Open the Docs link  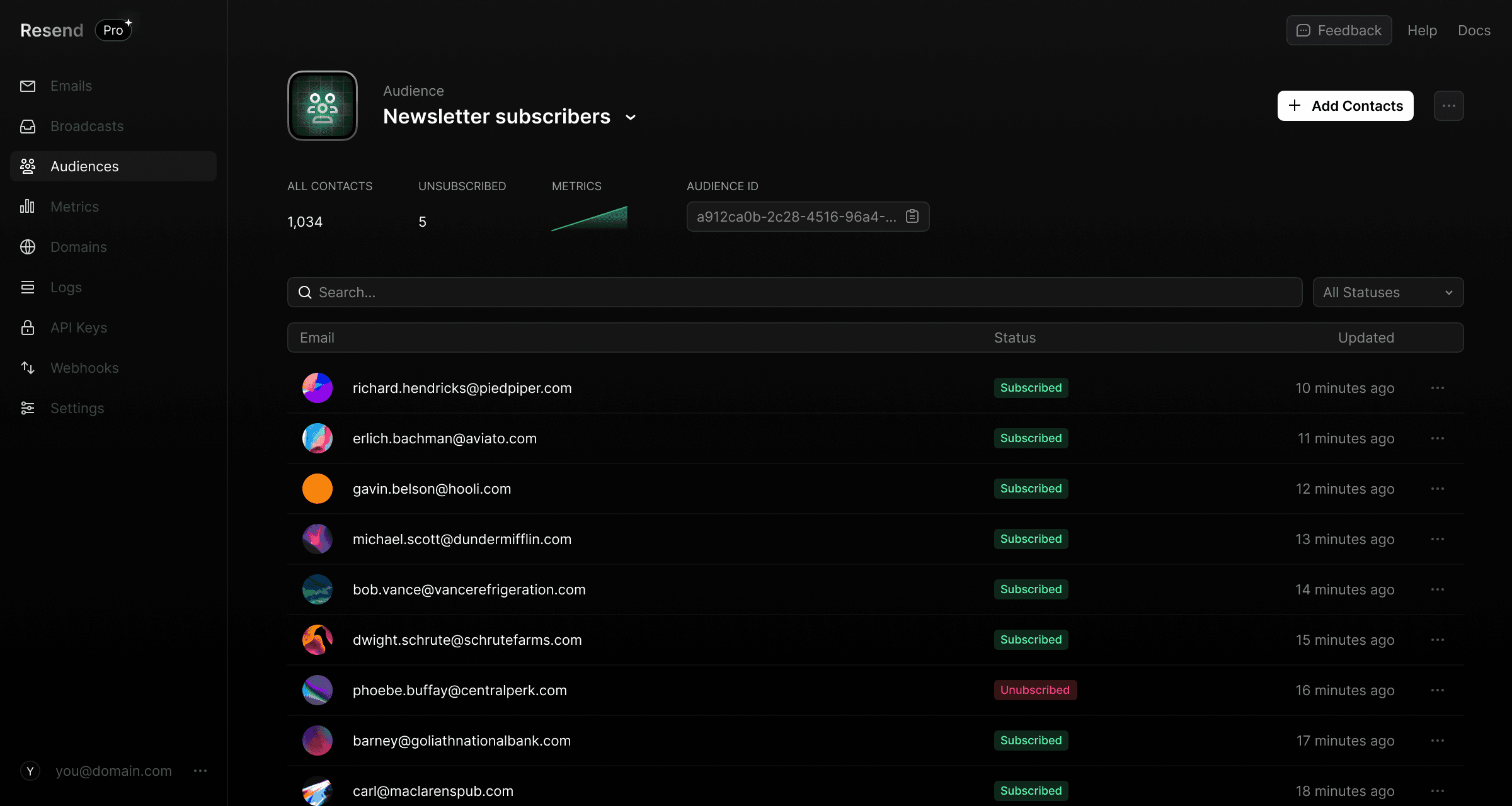tap(1474, 30)
